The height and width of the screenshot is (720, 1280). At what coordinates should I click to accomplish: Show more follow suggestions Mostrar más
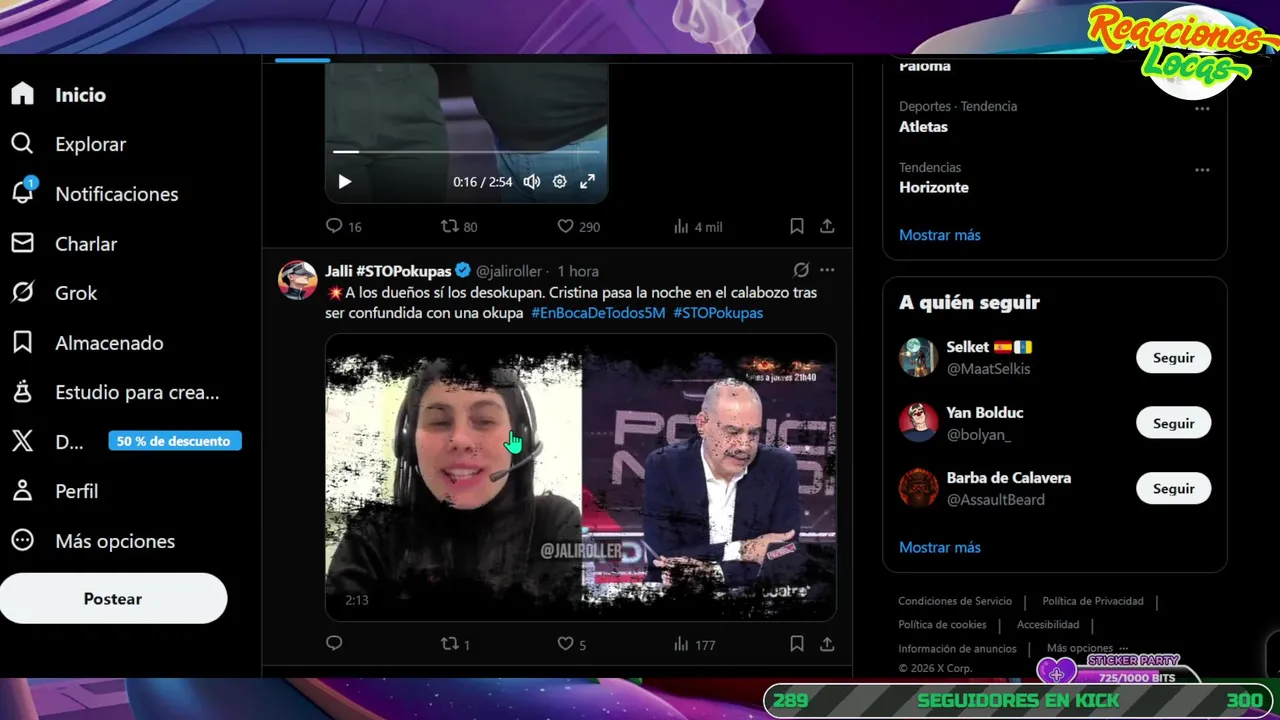940,547
